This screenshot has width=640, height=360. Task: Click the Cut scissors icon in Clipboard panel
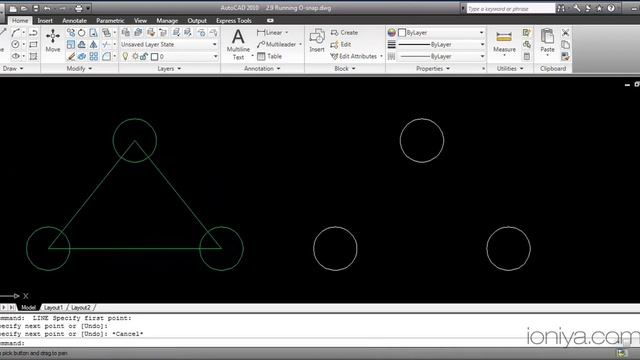[x=565, y=33]
